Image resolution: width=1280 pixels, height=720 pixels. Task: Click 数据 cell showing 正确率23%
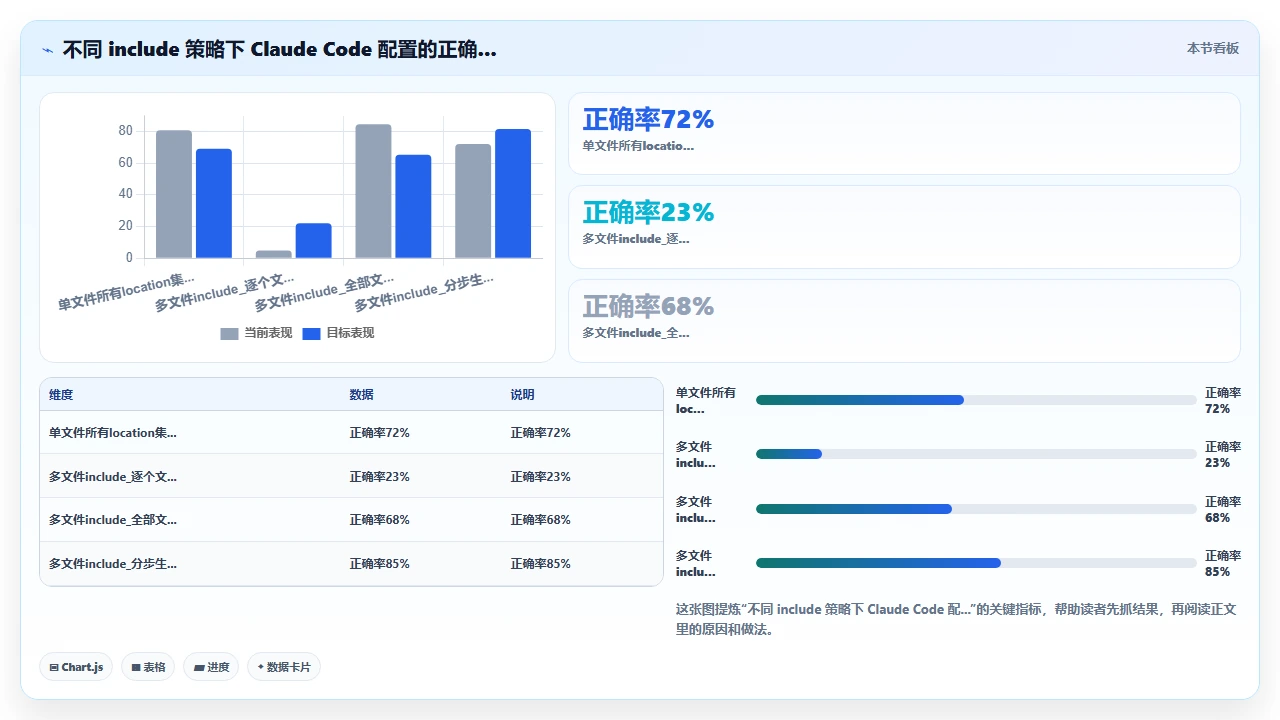(379, 477)
